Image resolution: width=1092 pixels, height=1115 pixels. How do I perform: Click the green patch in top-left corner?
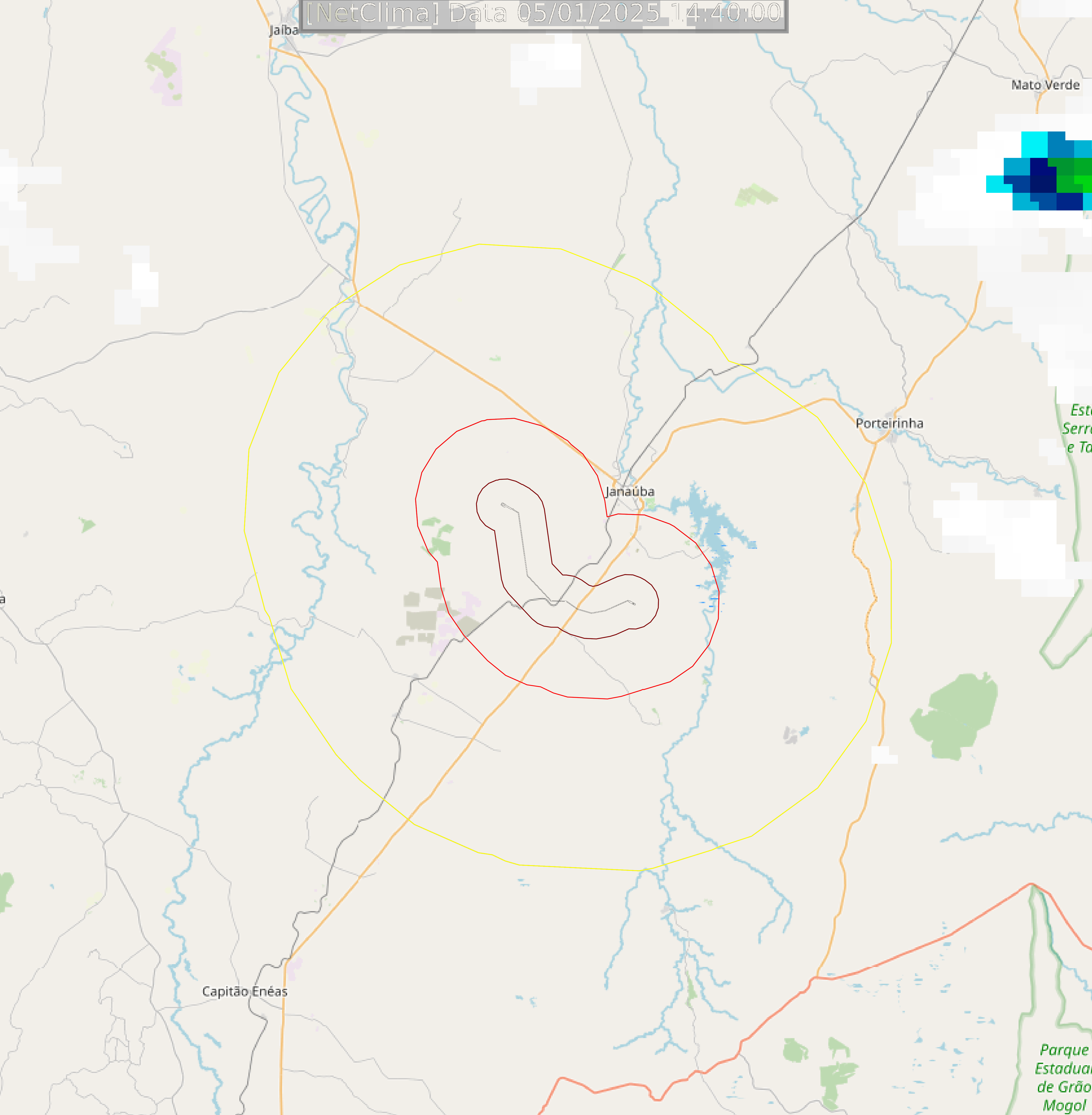(x=162, y=65)
